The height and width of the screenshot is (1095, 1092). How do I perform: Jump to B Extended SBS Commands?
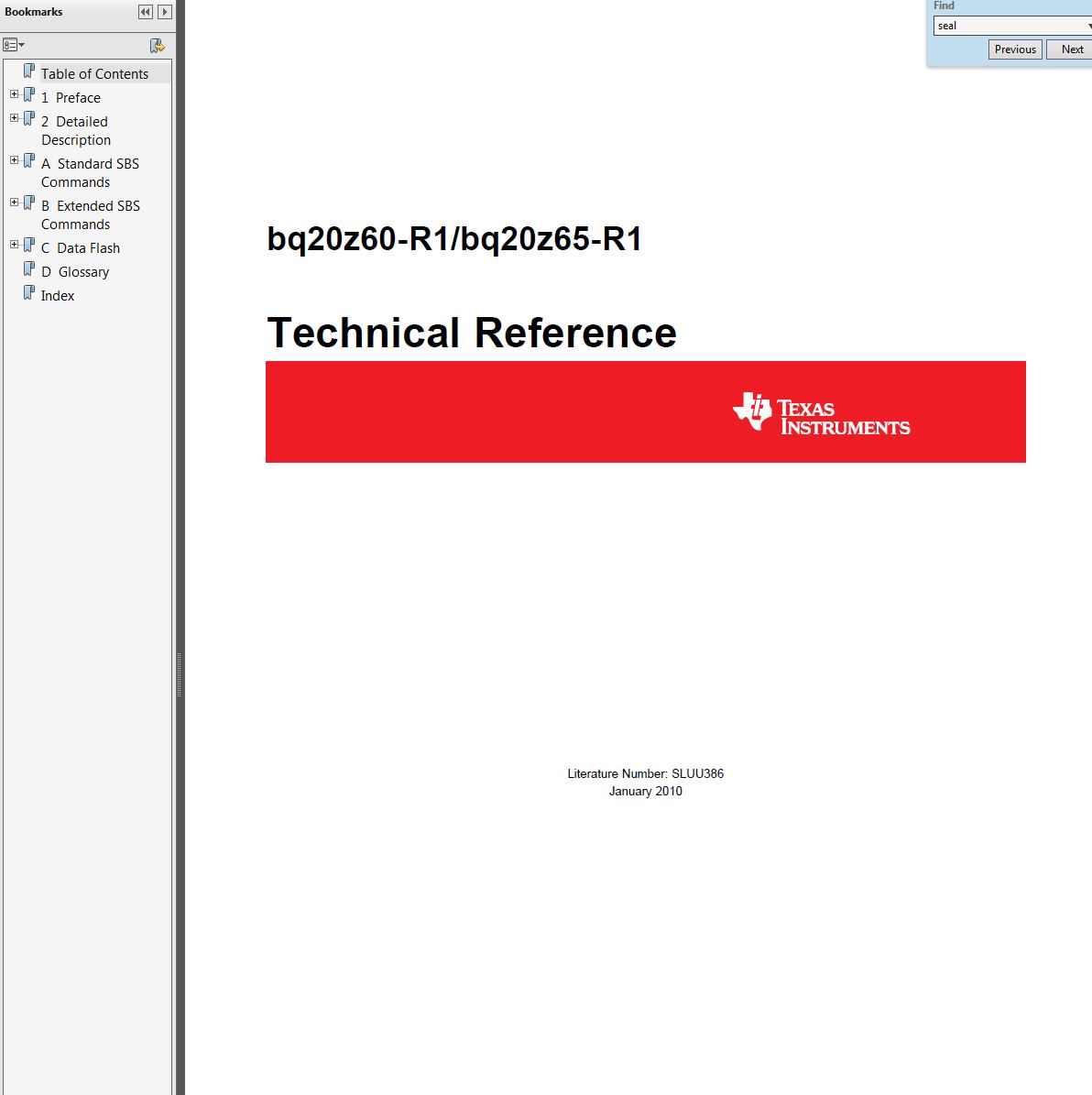click(91, 215)
